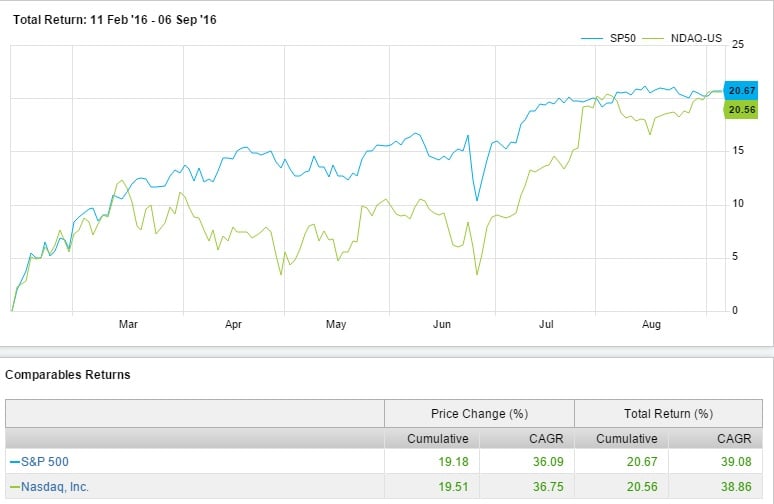Open the S&P 500 row link
The image size is (774, 504).
click(x=40, y=462)
